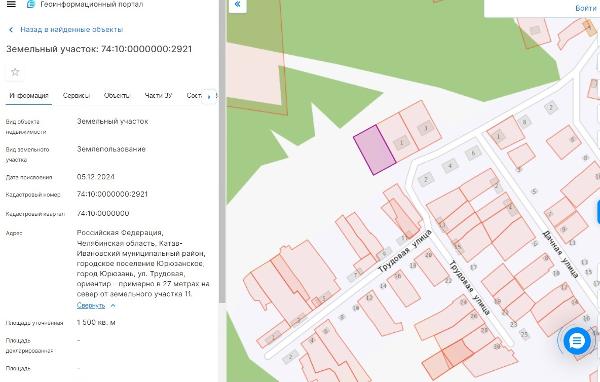Open the chat support bubble
Screen dimensions: 600x382
pos(577,340)
